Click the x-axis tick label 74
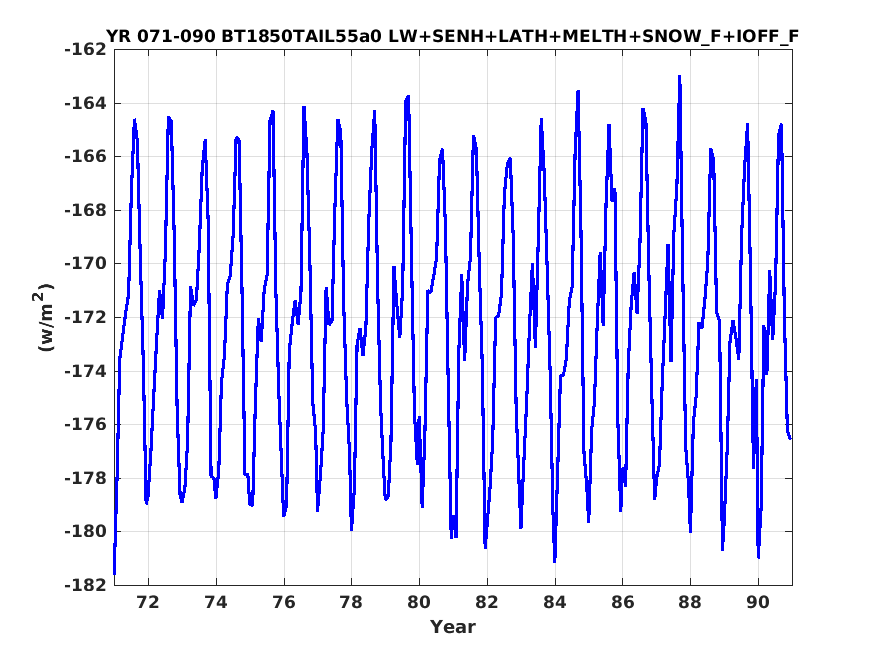875x656 pixels. click(x=216, y=602)
